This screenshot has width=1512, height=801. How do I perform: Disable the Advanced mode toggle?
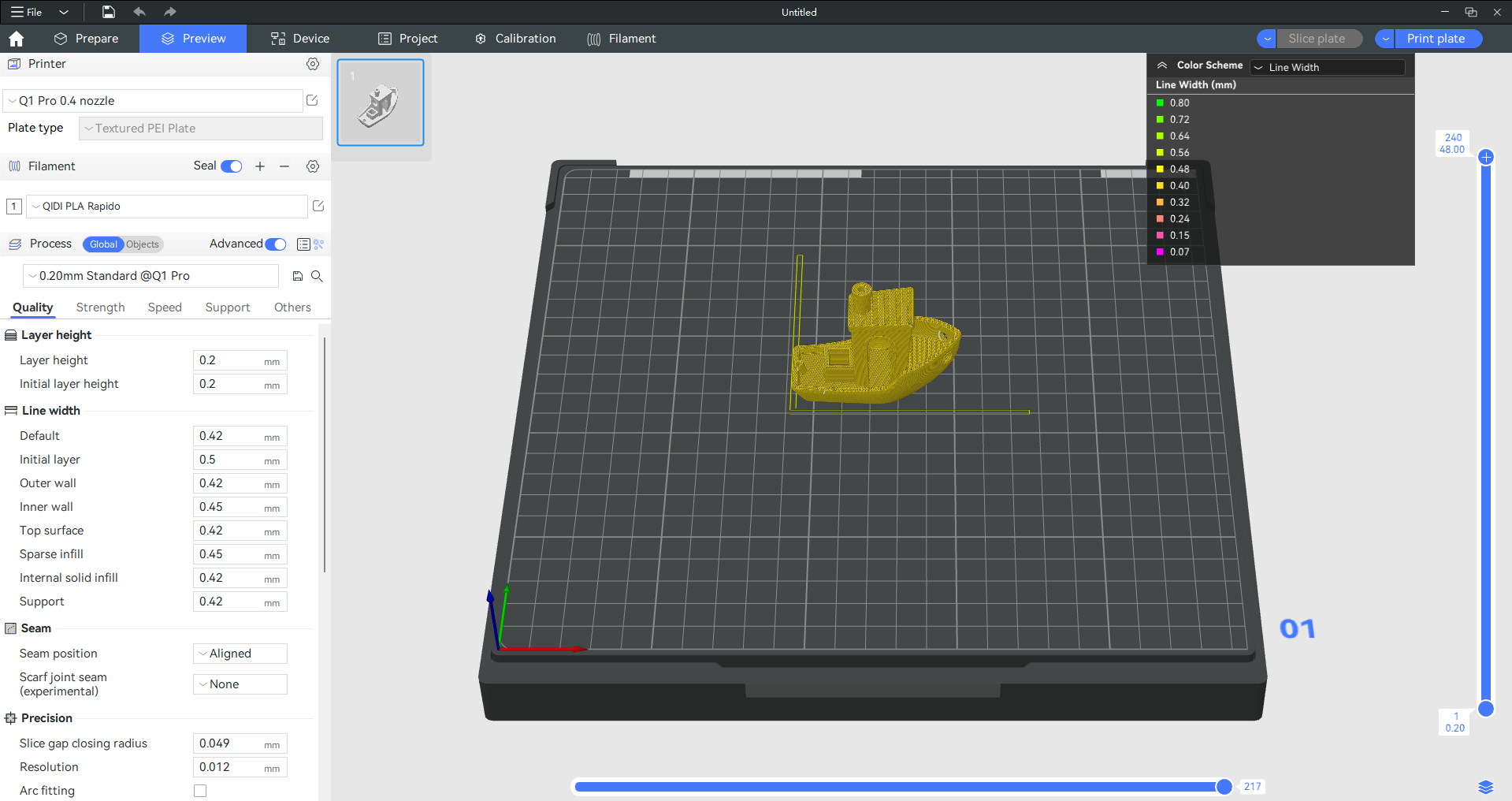(276, 244)
